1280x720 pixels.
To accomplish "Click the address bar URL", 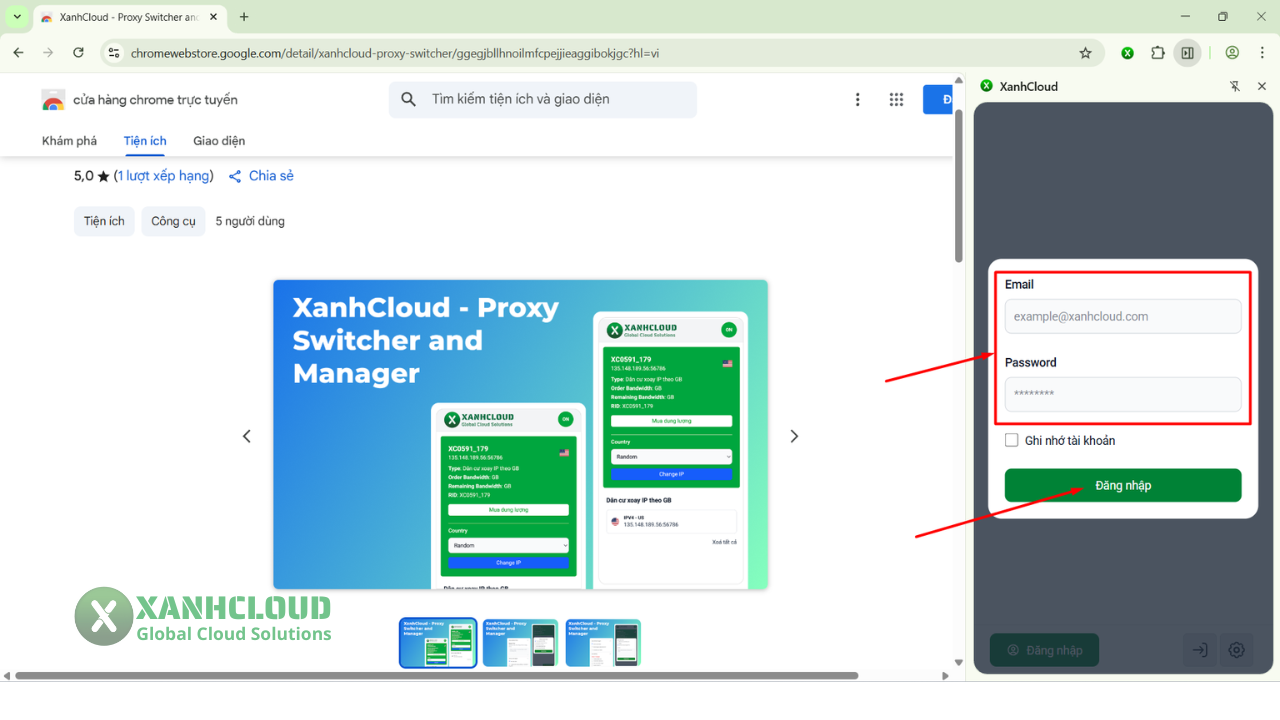I will (394, 53).
